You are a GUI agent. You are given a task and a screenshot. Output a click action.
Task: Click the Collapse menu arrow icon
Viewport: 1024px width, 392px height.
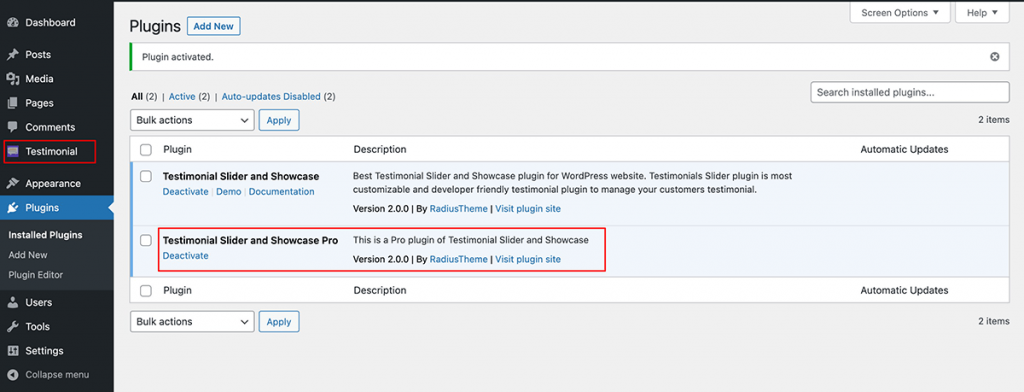pos(13,375)
